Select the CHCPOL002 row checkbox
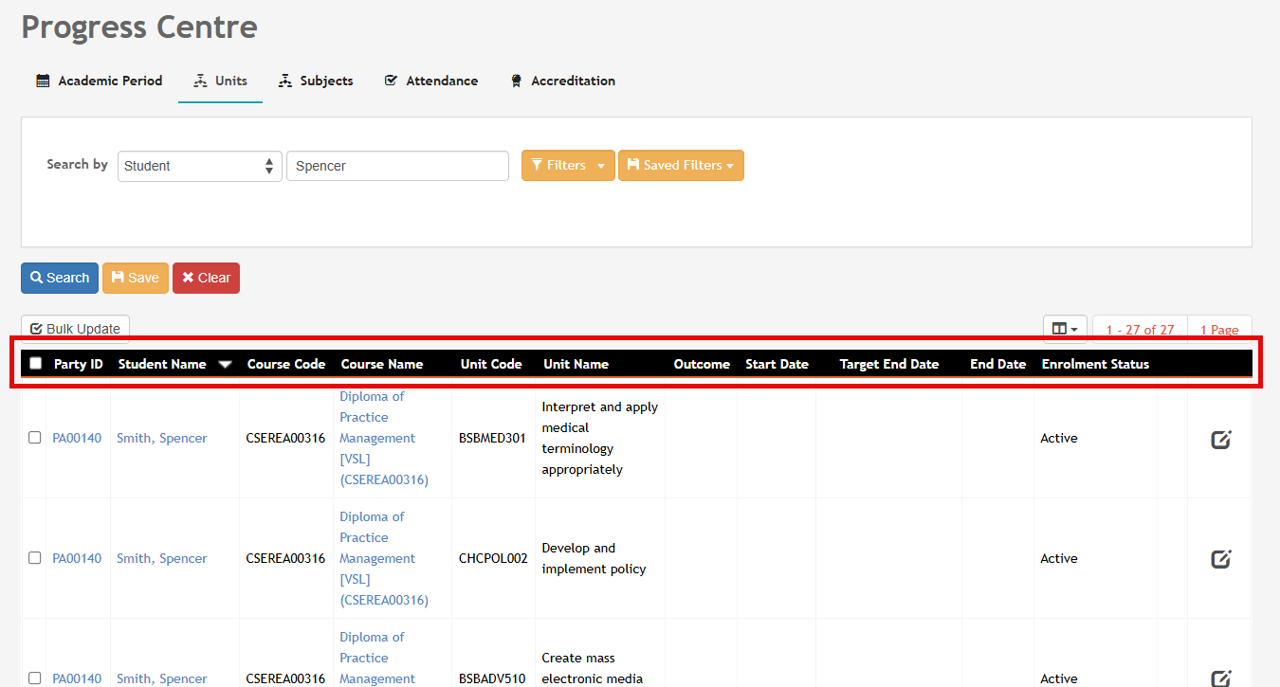The image size is (1280, 687). (x=35, y=558)
